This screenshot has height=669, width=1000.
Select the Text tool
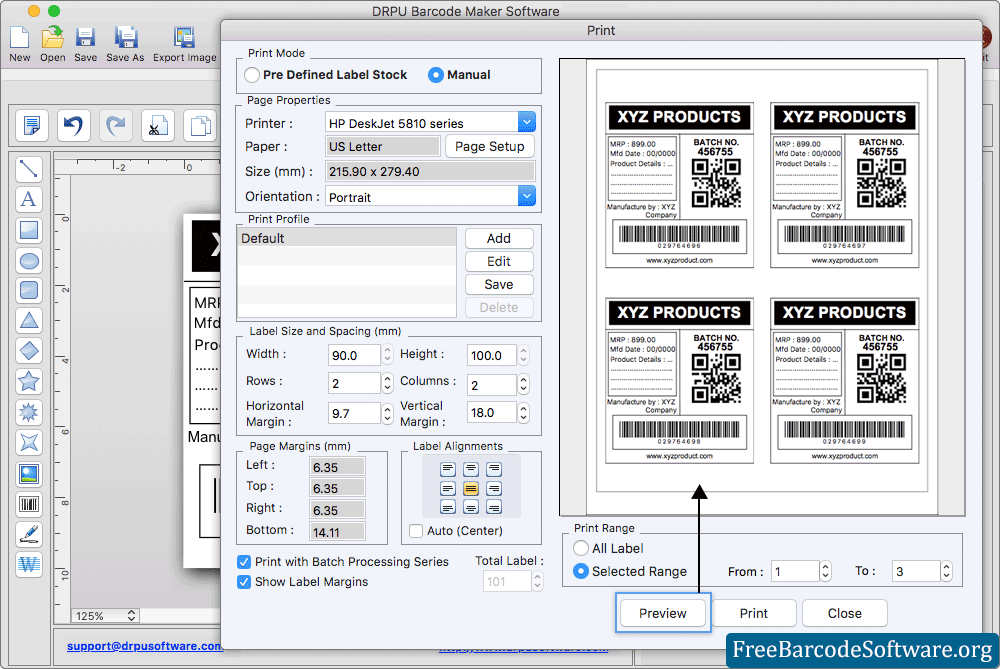coord(29,199)
